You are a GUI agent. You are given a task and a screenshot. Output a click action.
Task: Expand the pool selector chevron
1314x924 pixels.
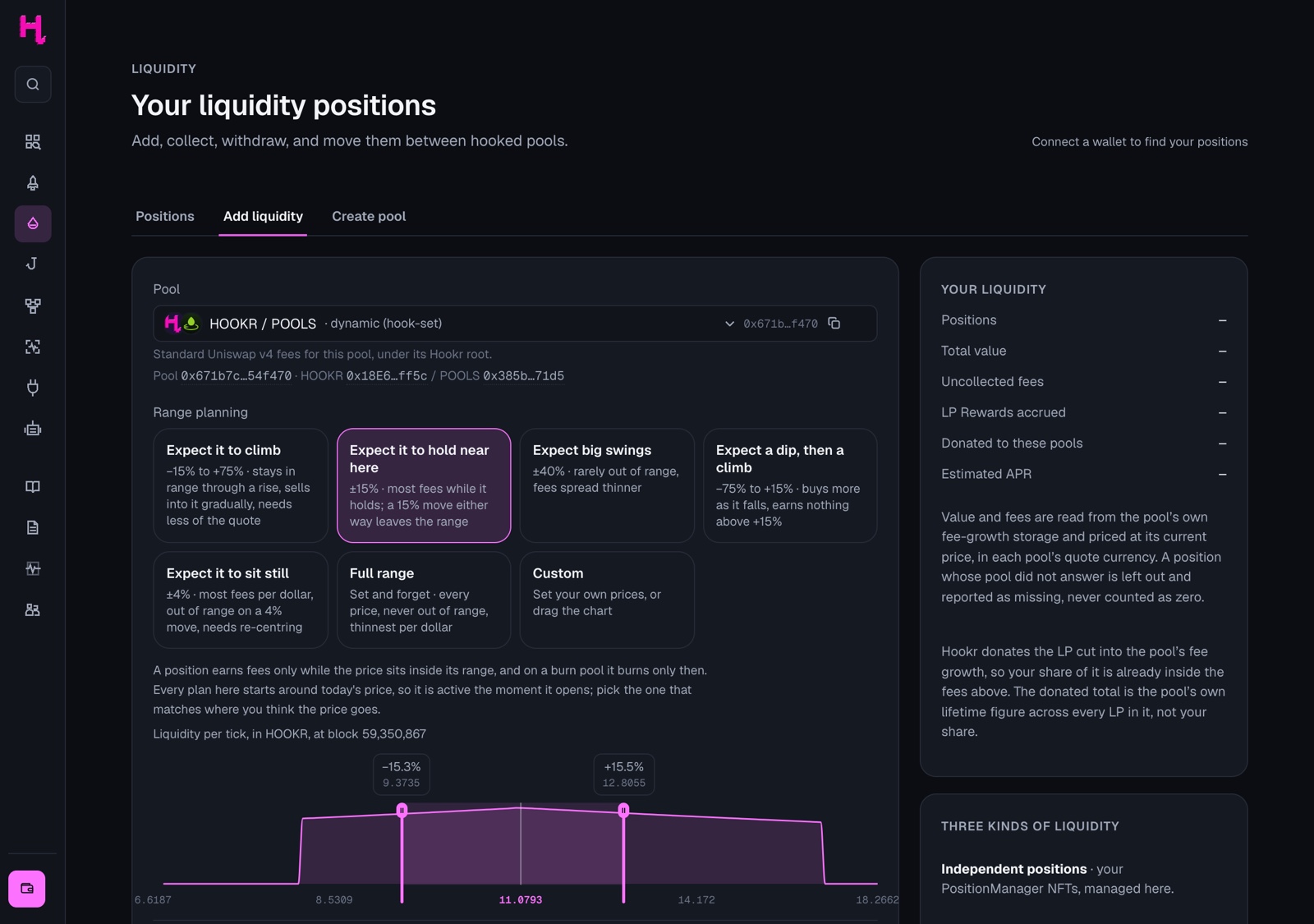729,324
